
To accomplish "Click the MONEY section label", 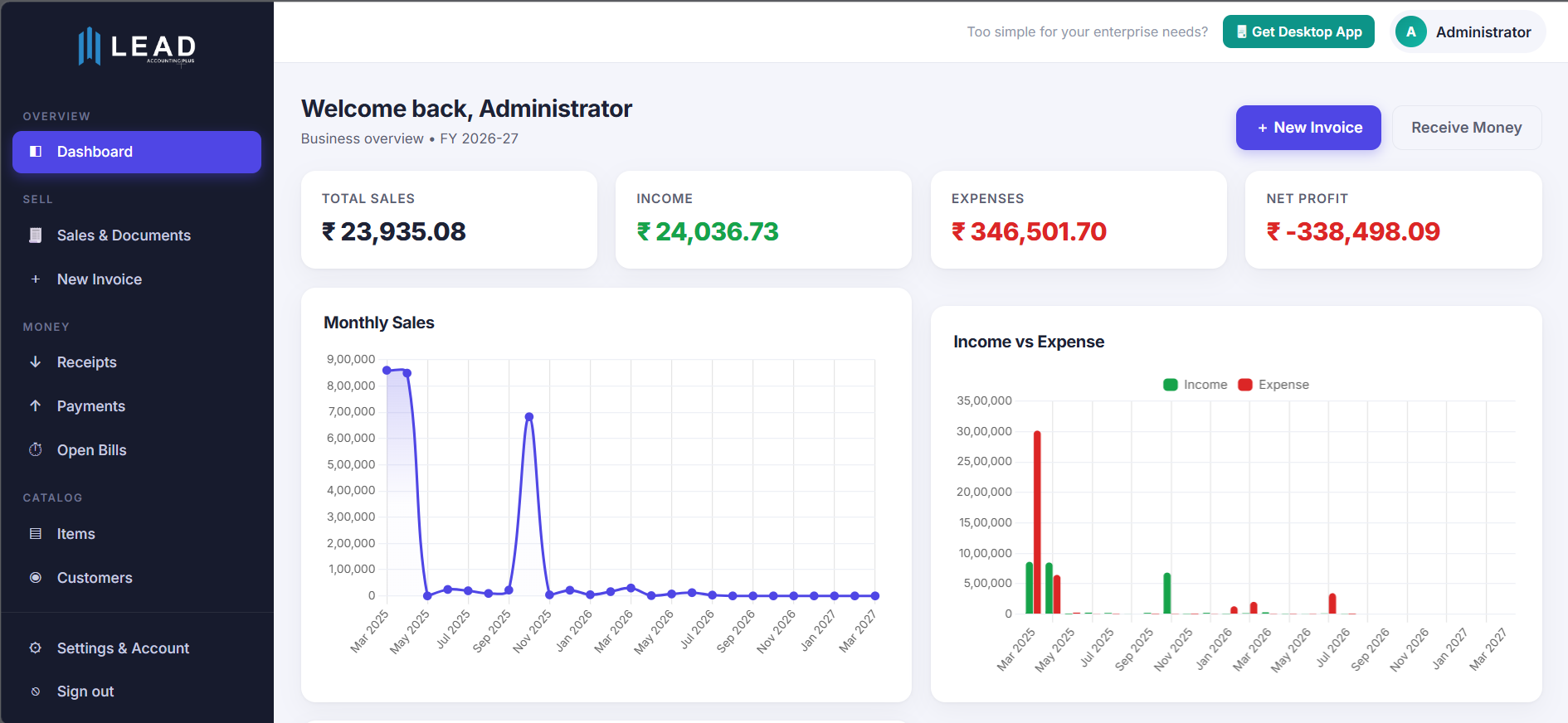I will click(x=46, y=327).
